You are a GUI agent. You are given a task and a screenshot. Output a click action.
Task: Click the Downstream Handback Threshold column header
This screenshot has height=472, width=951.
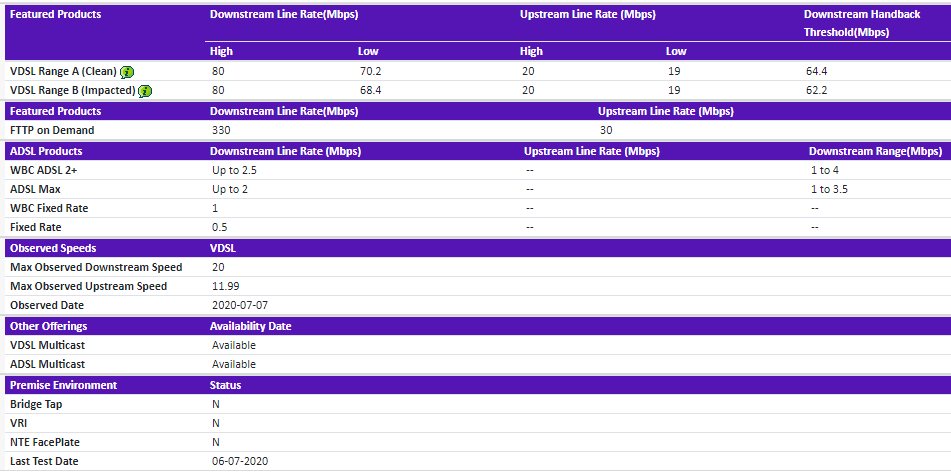862,23
